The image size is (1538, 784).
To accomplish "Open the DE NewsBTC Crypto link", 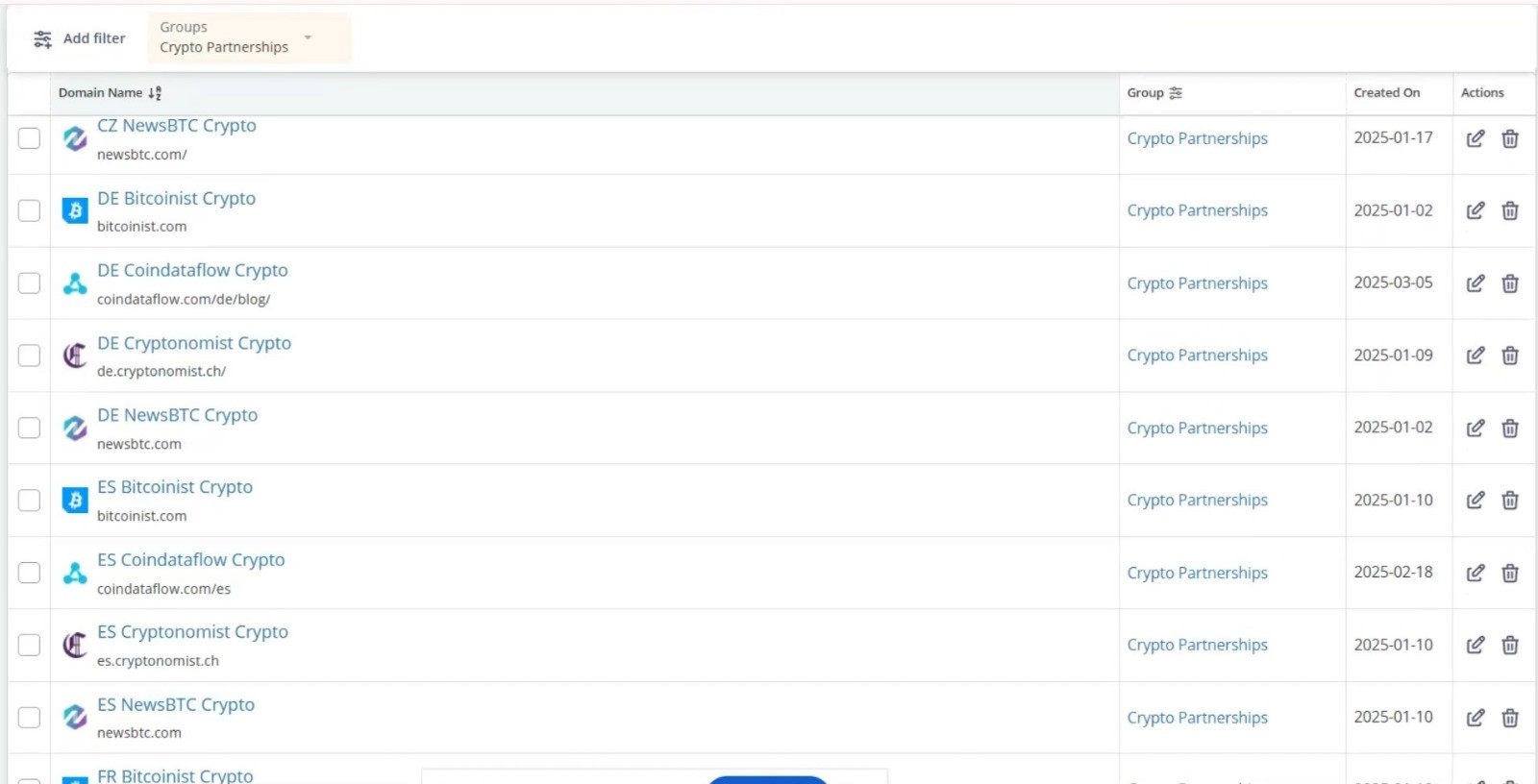I will 178,415.
